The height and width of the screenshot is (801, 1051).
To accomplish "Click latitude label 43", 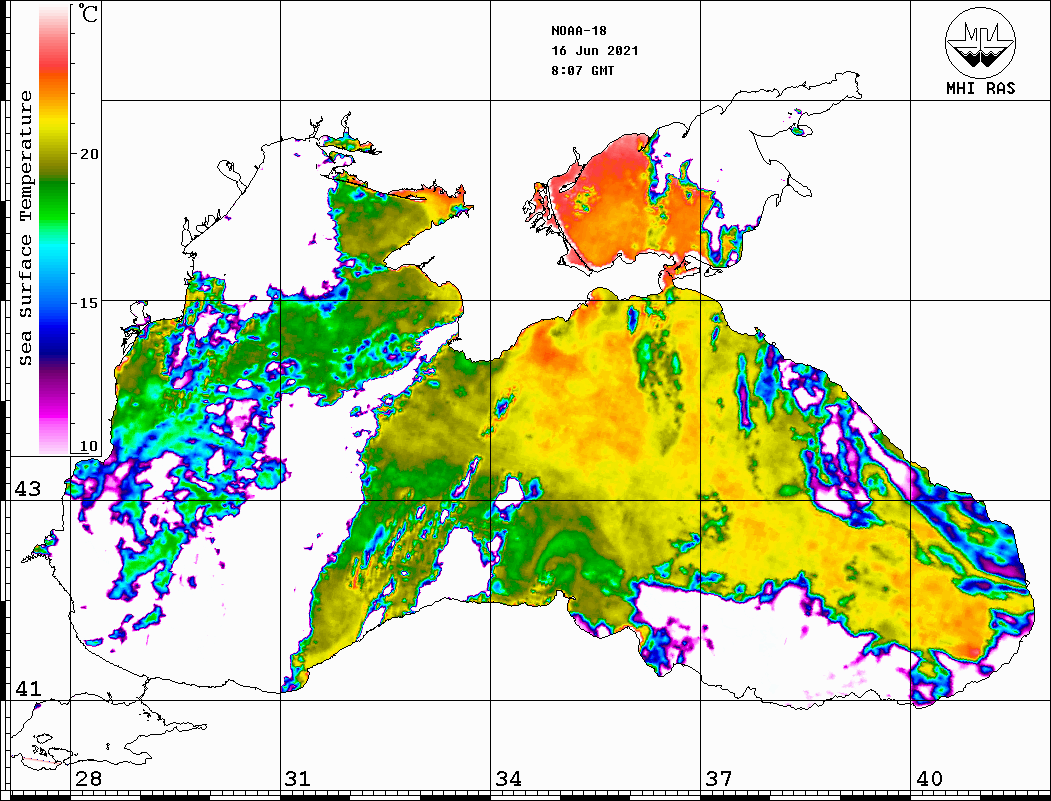I will click(28, 489).
